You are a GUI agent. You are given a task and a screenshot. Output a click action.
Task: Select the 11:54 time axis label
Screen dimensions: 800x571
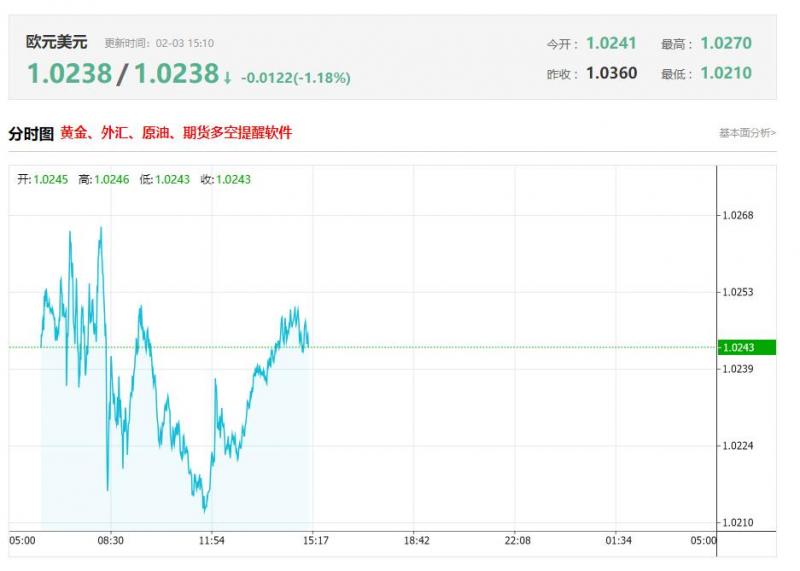click(x=212, y=540)
